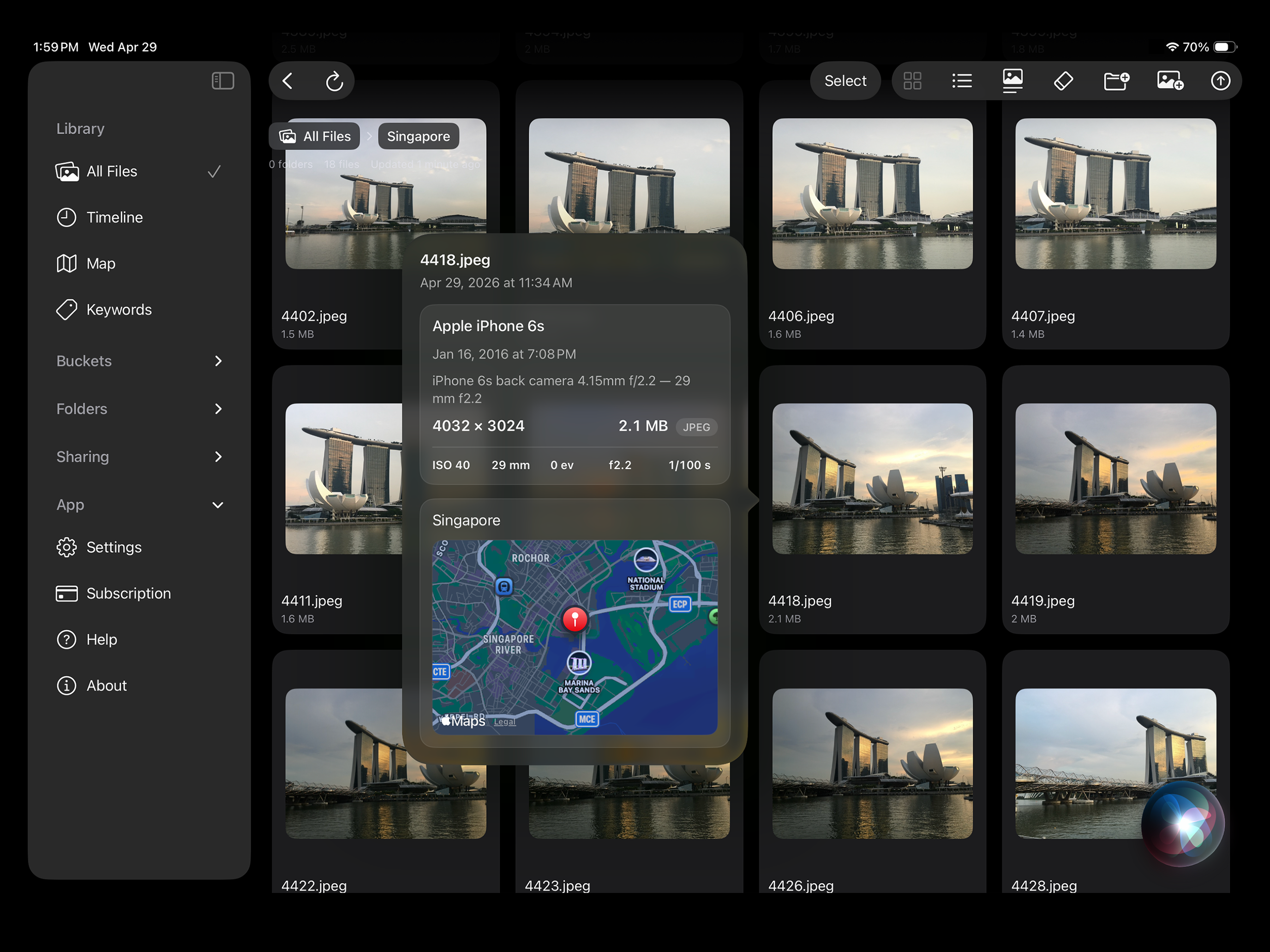Expand the Folders section
Viewport: 1270px width, 952px height.
[139, 409]
